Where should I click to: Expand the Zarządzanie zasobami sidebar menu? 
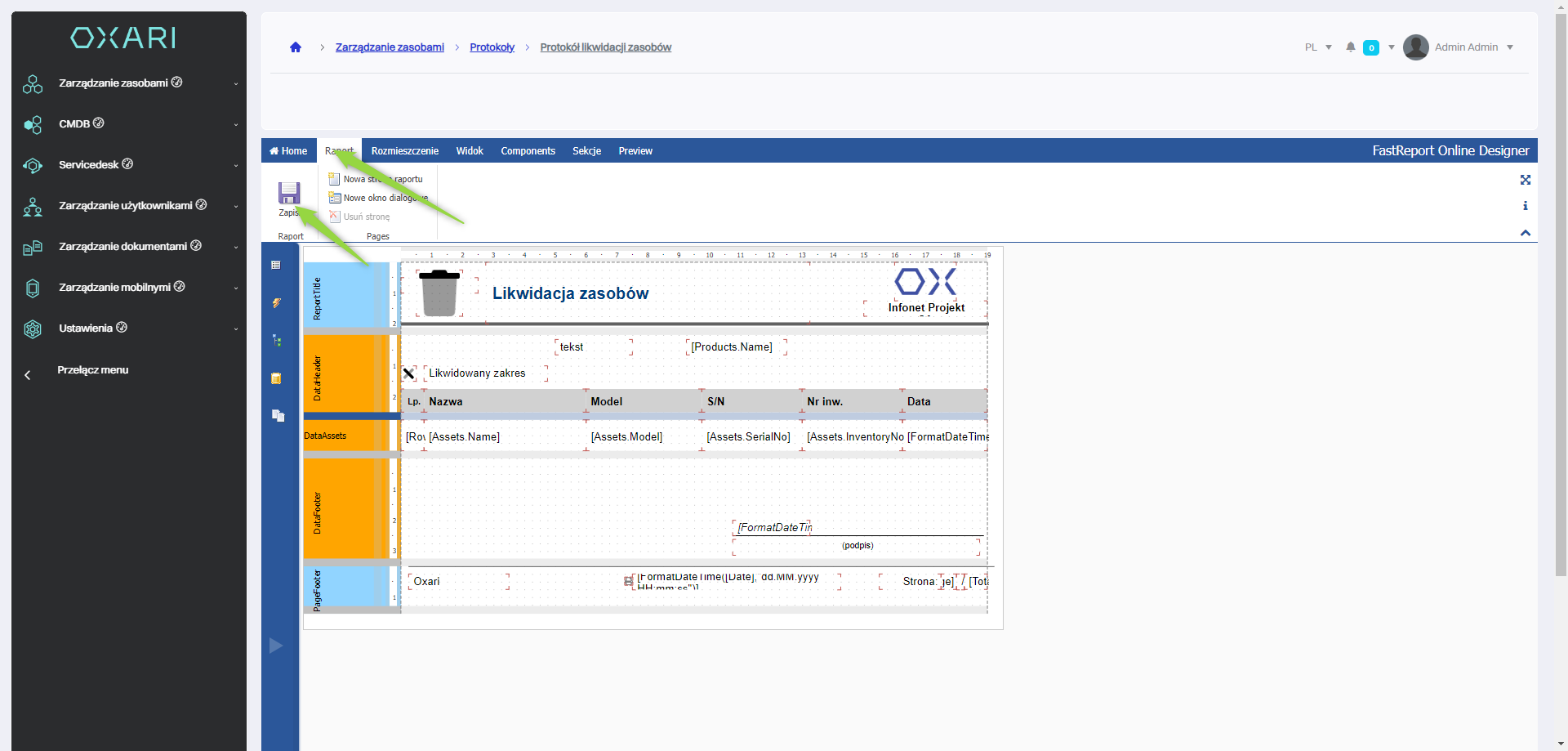tap(131, 83)
